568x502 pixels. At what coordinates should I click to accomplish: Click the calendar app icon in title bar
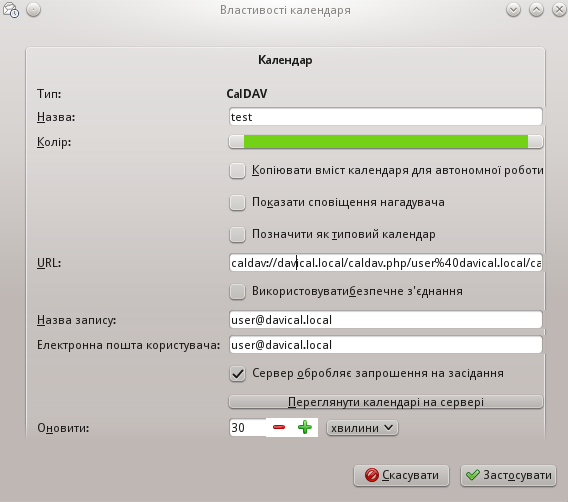[x=11, y=10]
